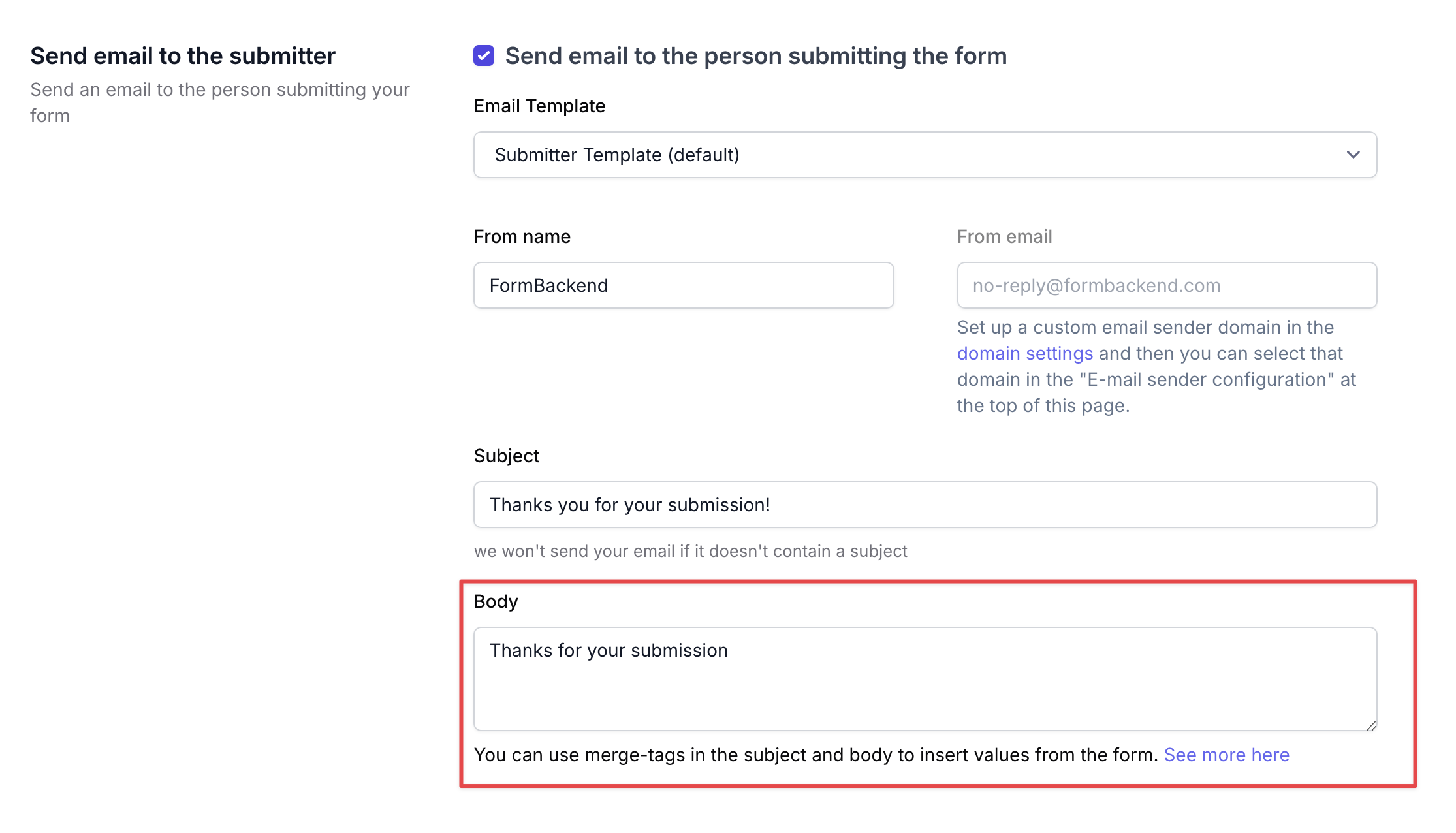This screenshot has height=833, width=1456.
Task: Open the "domain settings" link
Action: point(1024,353)
